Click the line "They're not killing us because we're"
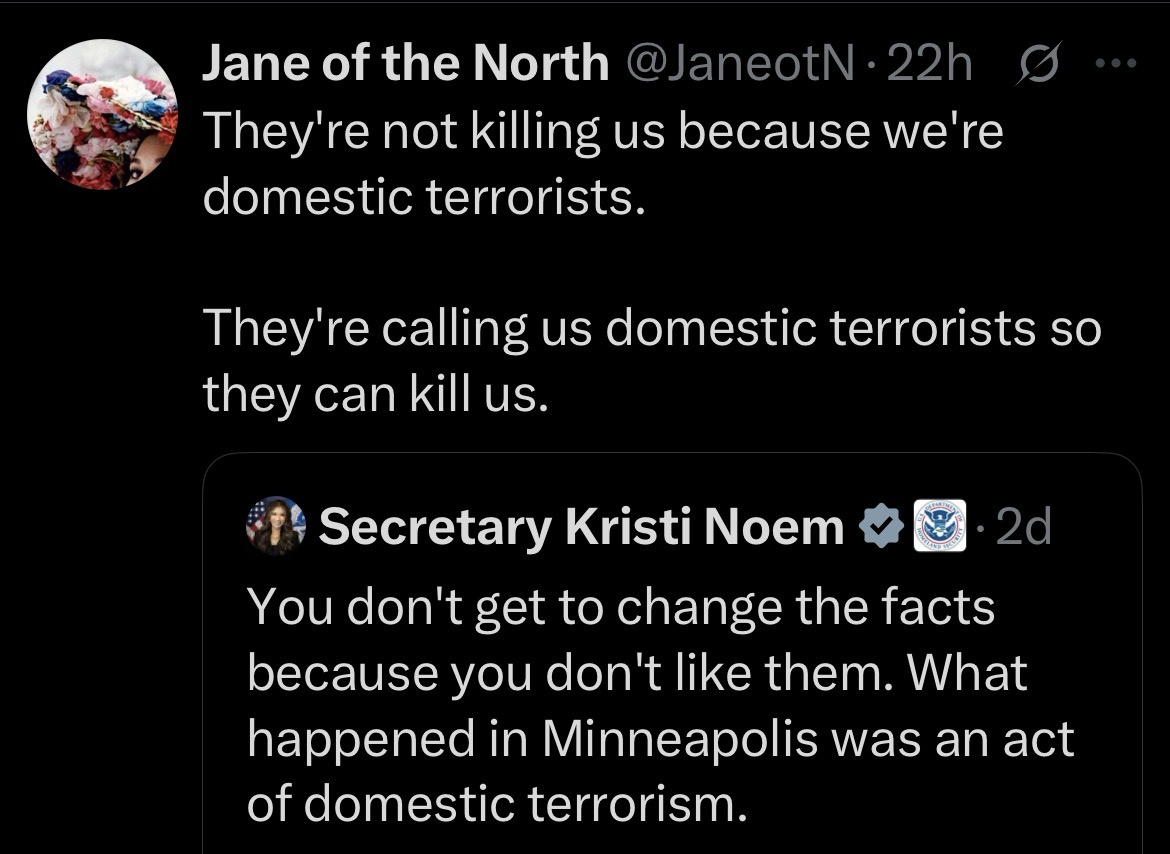The image size is (1170, 854). click(602, 132)
